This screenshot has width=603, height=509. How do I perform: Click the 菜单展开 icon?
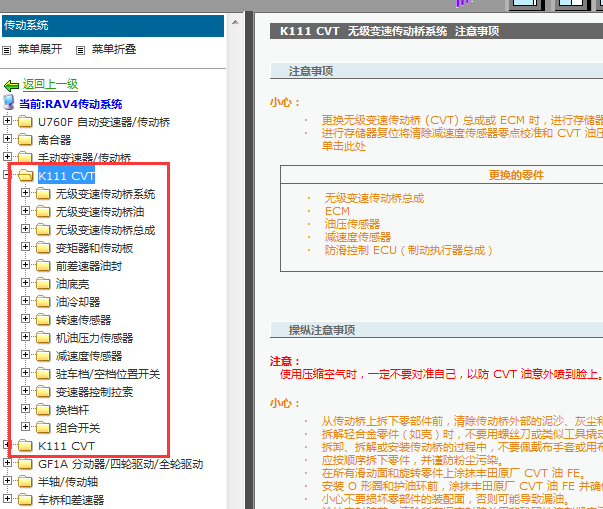coord(7,50)
